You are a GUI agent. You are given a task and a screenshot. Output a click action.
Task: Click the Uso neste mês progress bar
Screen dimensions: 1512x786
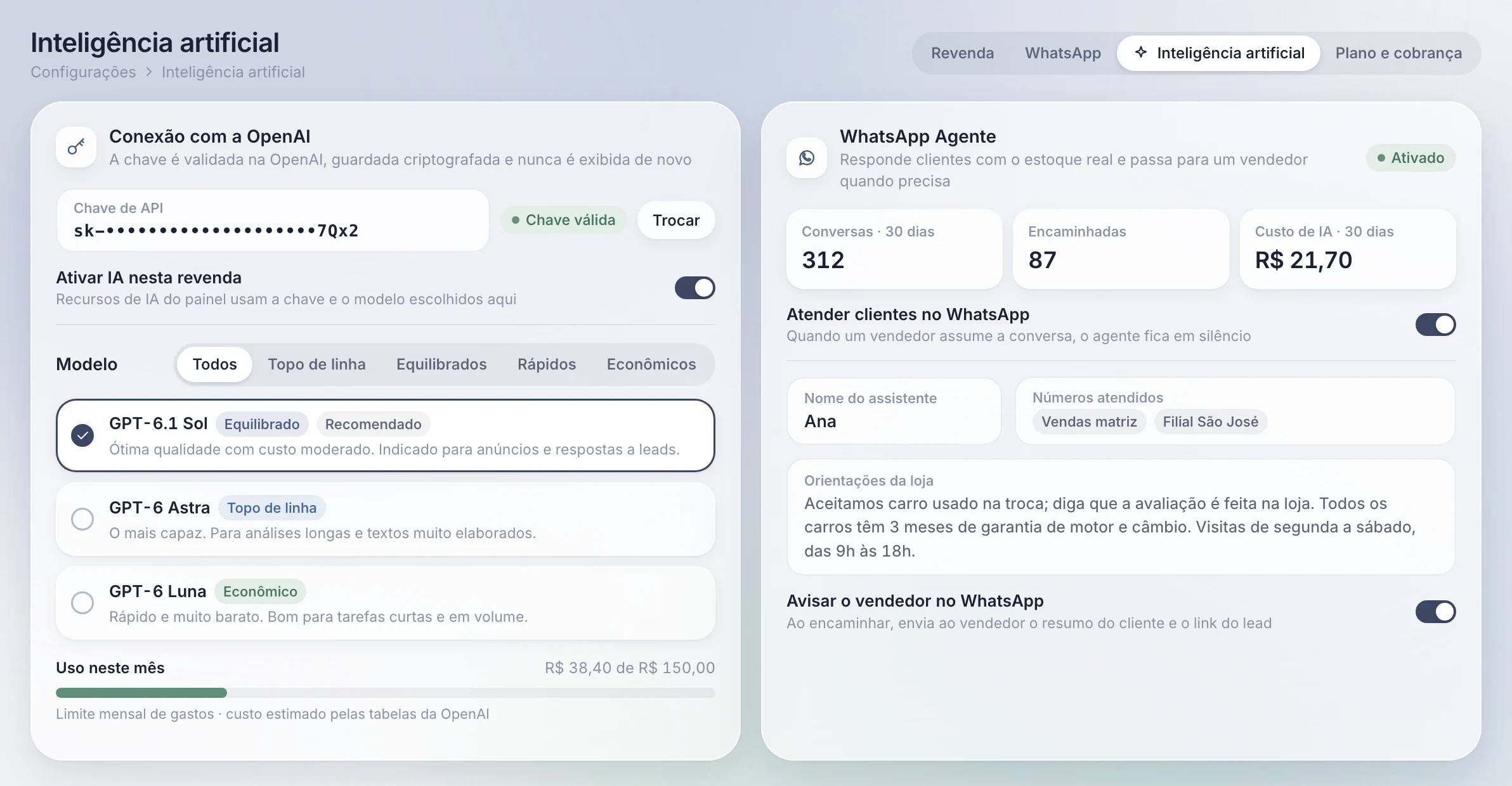(386, 693)
